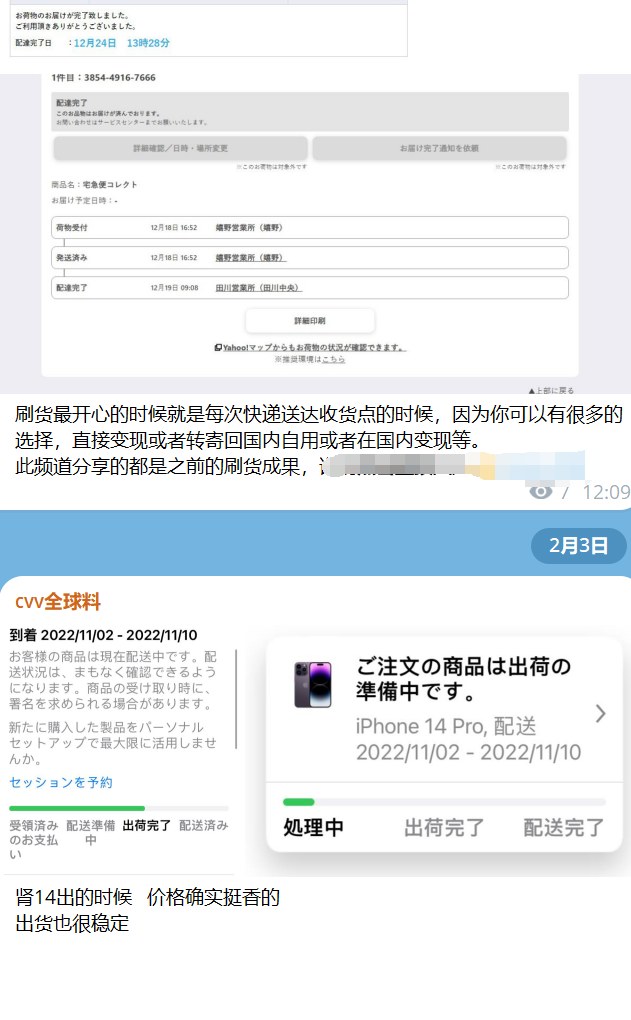Click the セッションを予約 link
Image resolution: width=631 pixels, height=1020 pixels.
[x=60, y=782]
